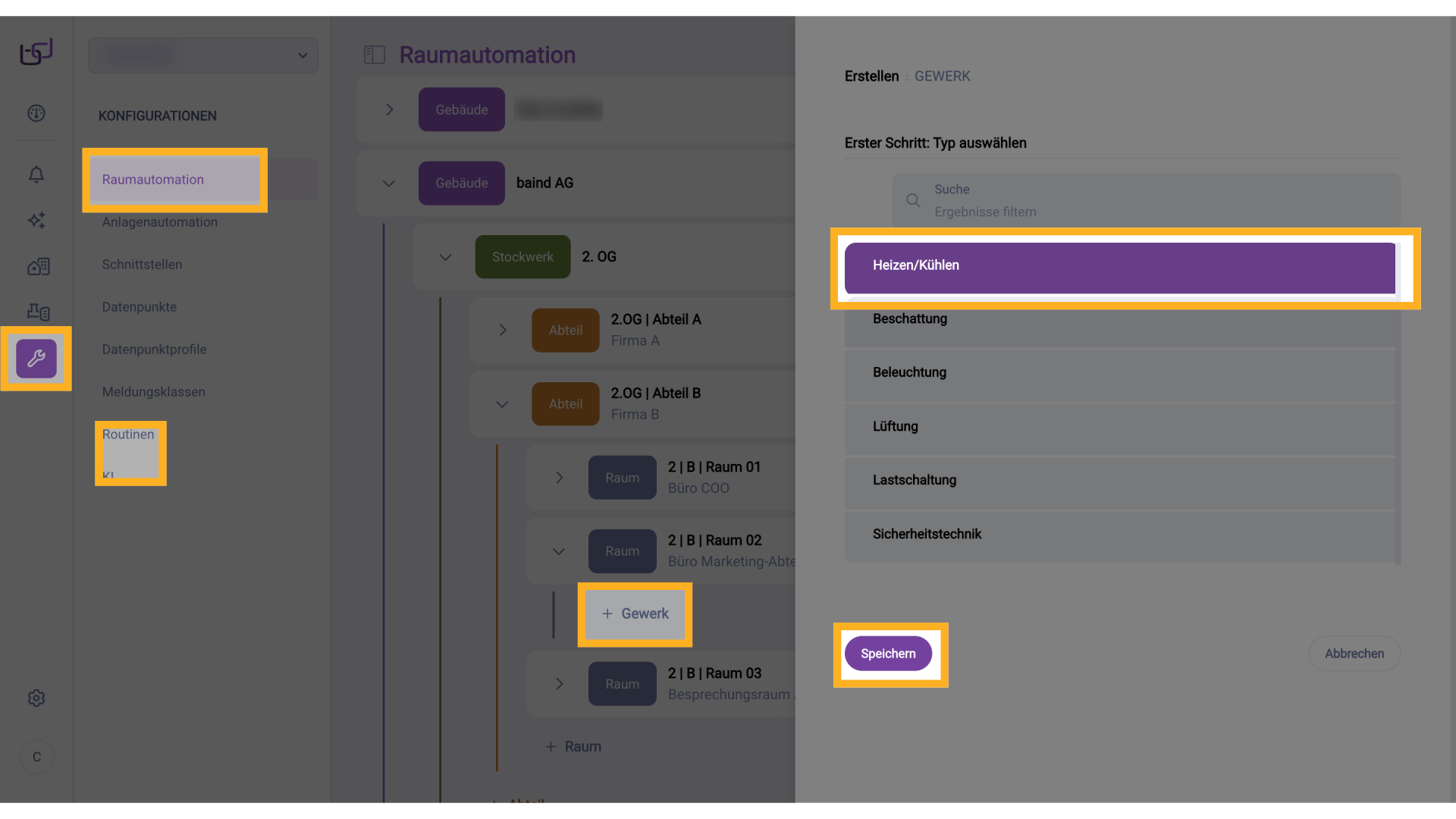Click the company logo icon

pyautogui.click(x=36, y=52)
